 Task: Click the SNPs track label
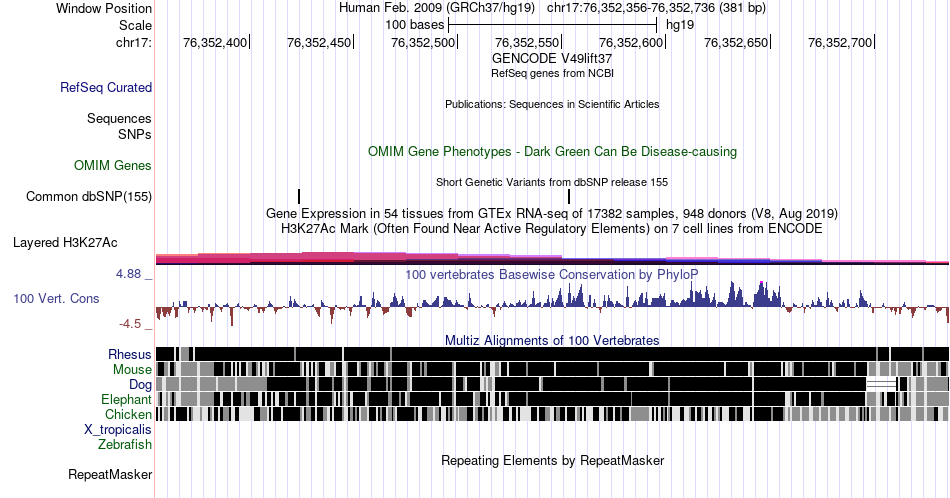tap(135, 134)
